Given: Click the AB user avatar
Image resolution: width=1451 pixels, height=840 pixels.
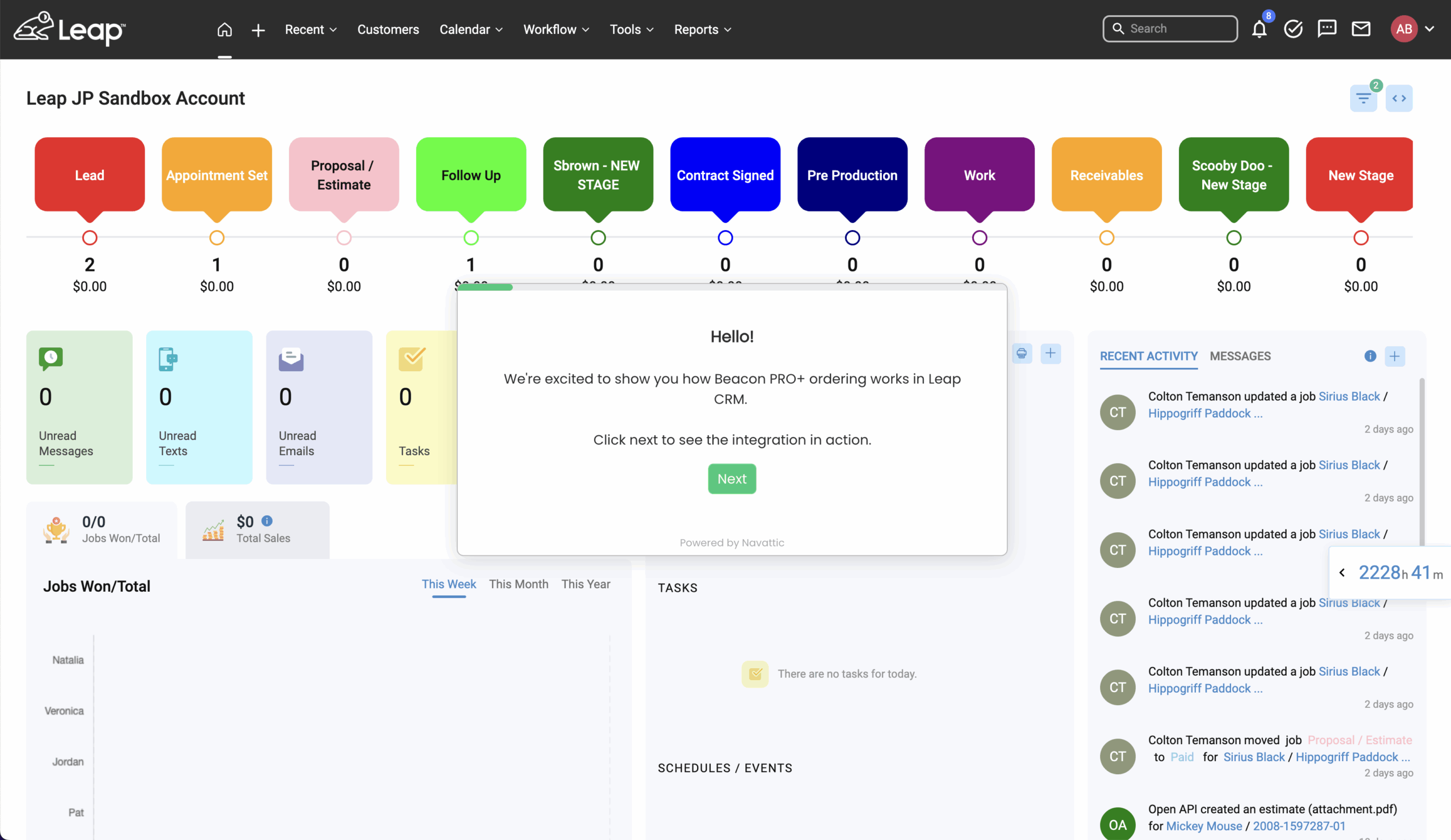Looking at the screenshot, I should click(x=1404, y=29).
